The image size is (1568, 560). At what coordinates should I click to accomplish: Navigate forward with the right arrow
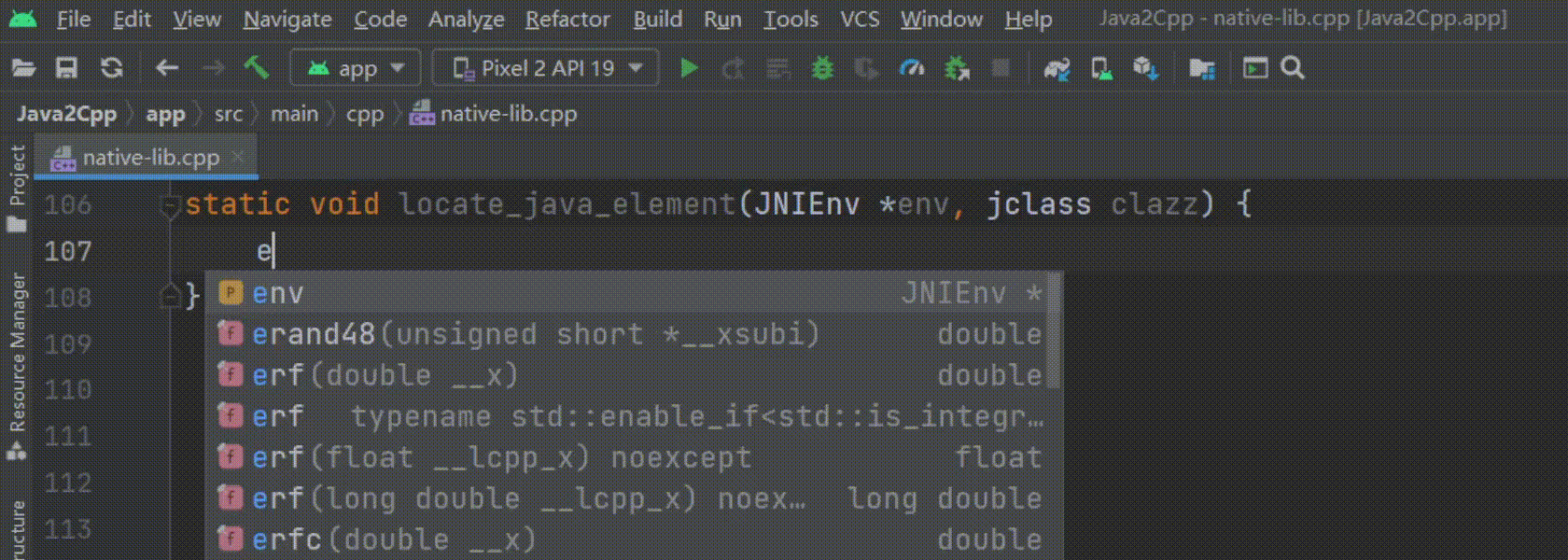[x=214, y=68]
